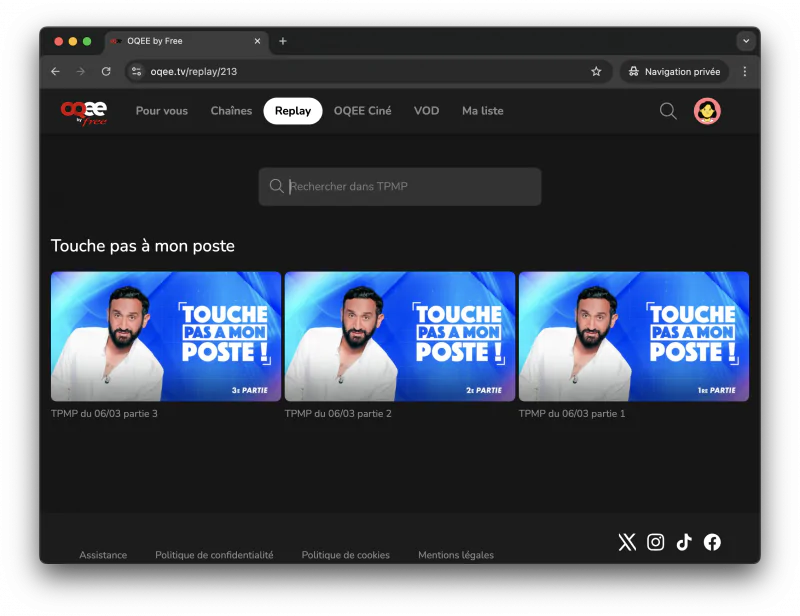This screenshot has width=800, height=616.
Task: Open the Instagram social link
Action: [x=655, y=542]
